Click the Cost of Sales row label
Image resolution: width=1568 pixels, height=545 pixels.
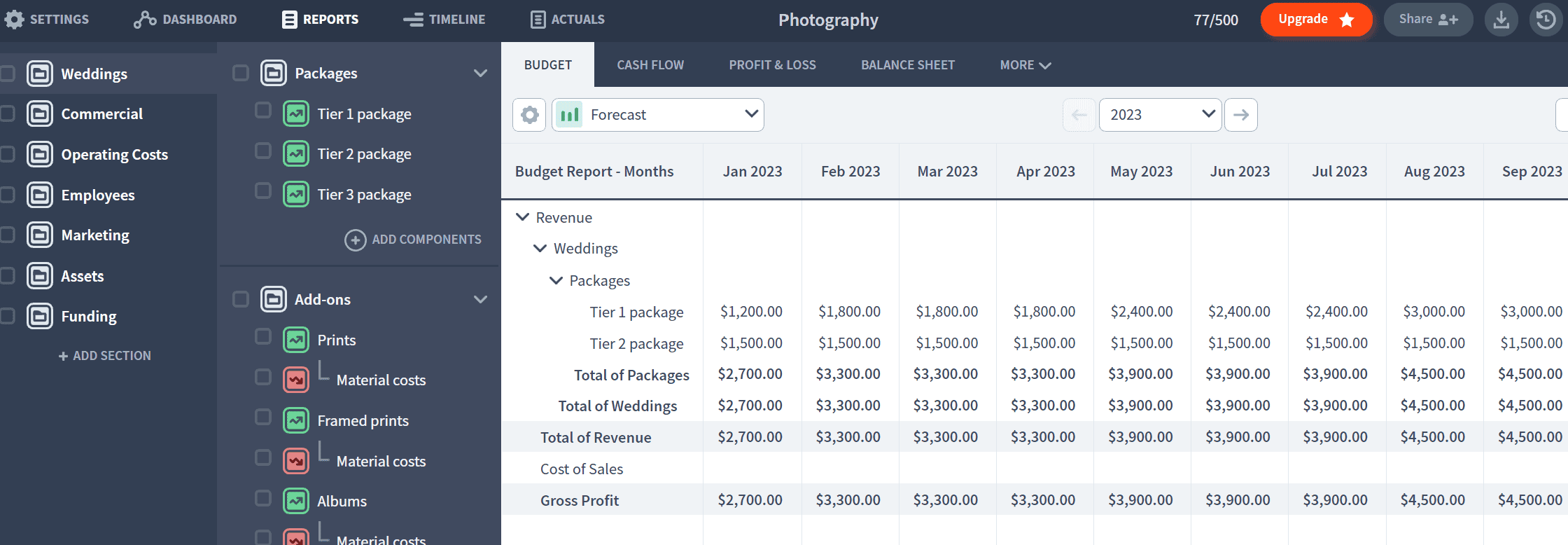tap(582, 469)
